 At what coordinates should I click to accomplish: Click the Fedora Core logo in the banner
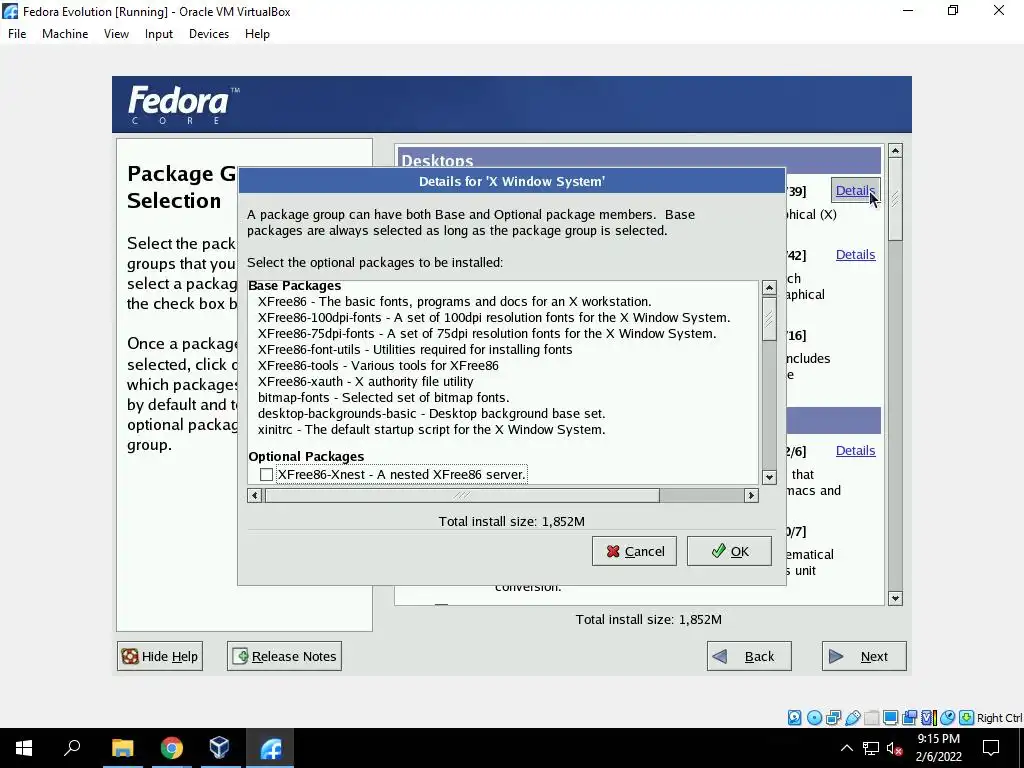(x=184, y=105)
